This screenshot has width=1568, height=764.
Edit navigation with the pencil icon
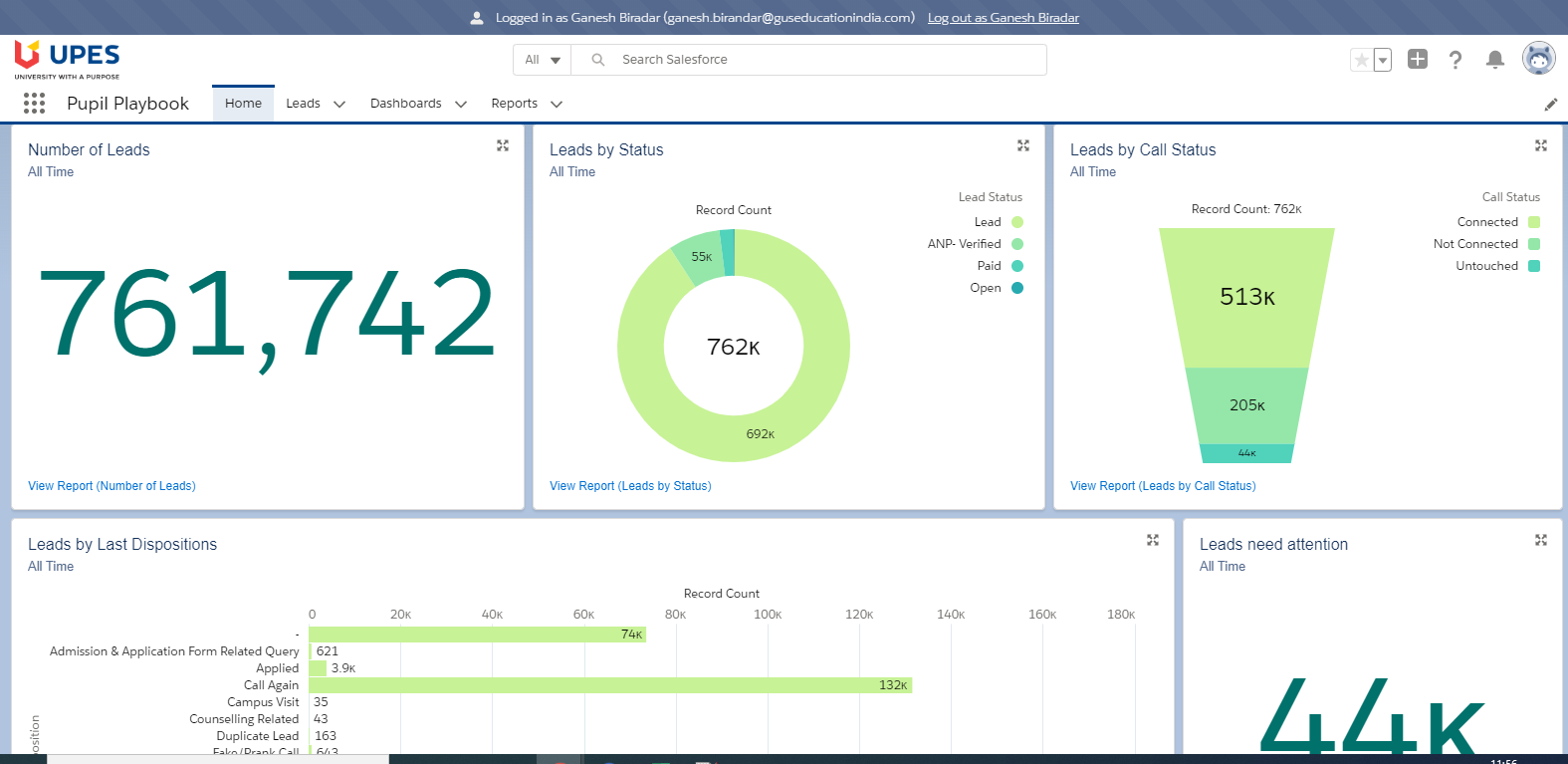pyautogui.click(x=1550, y=104)
